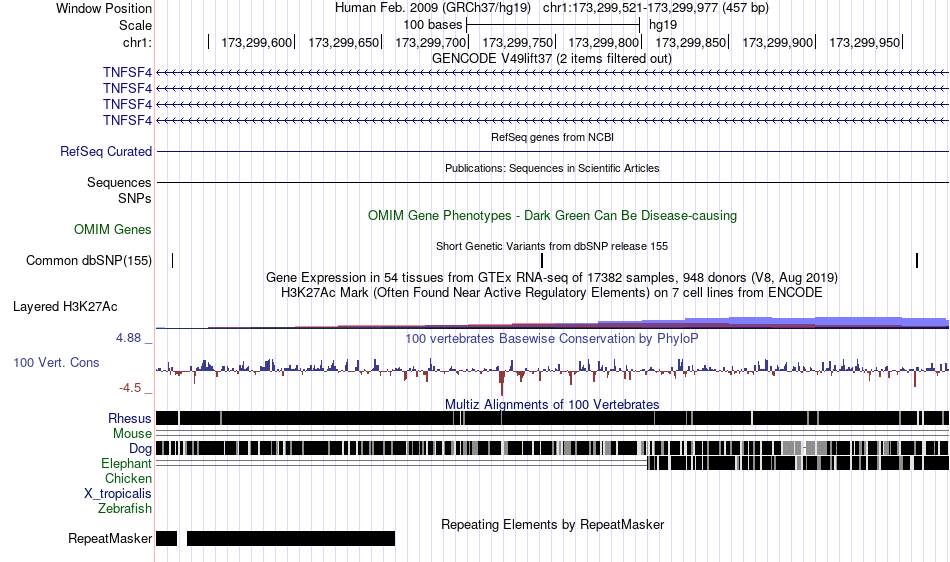Click the hg19 scale label
The width and height of the screenshot is (950, 562).
point(663,25)
